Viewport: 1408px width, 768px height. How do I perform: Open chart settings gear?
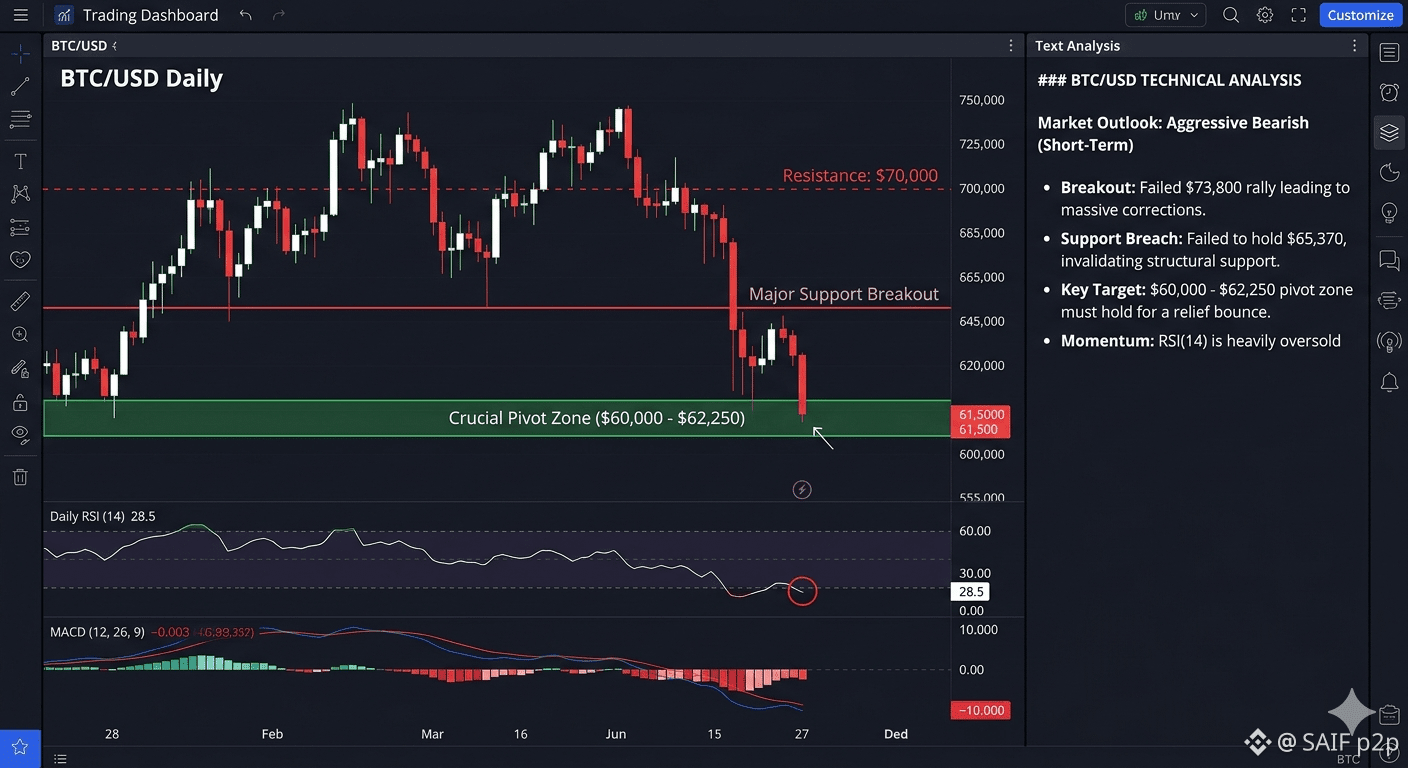[1265, 15]
